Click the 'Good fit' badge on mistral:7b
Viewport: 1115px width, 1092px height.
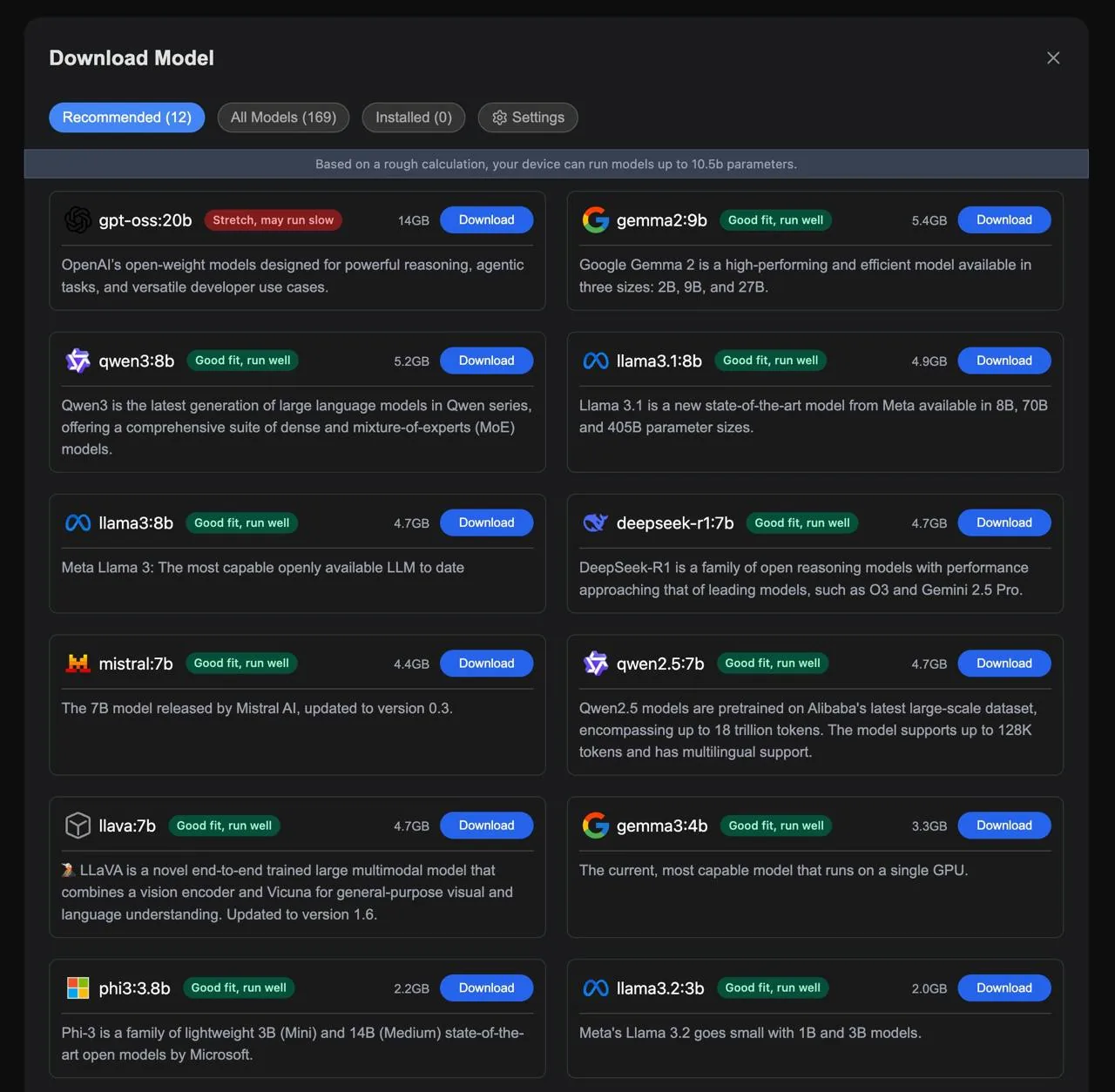[x=241, y=664]
